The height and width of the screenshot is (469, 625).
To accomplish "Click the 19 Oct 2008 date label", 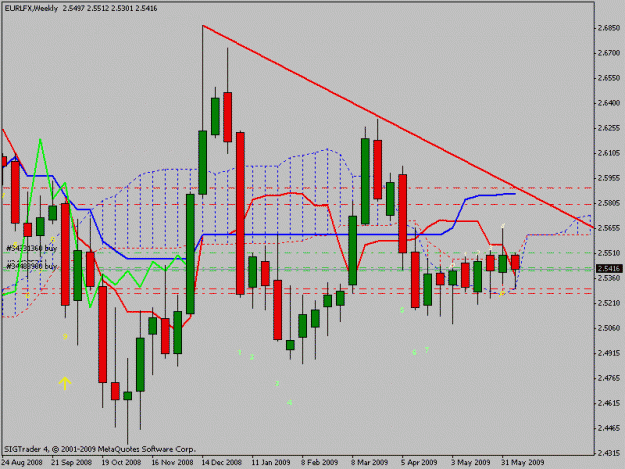I will click(121, 463).
